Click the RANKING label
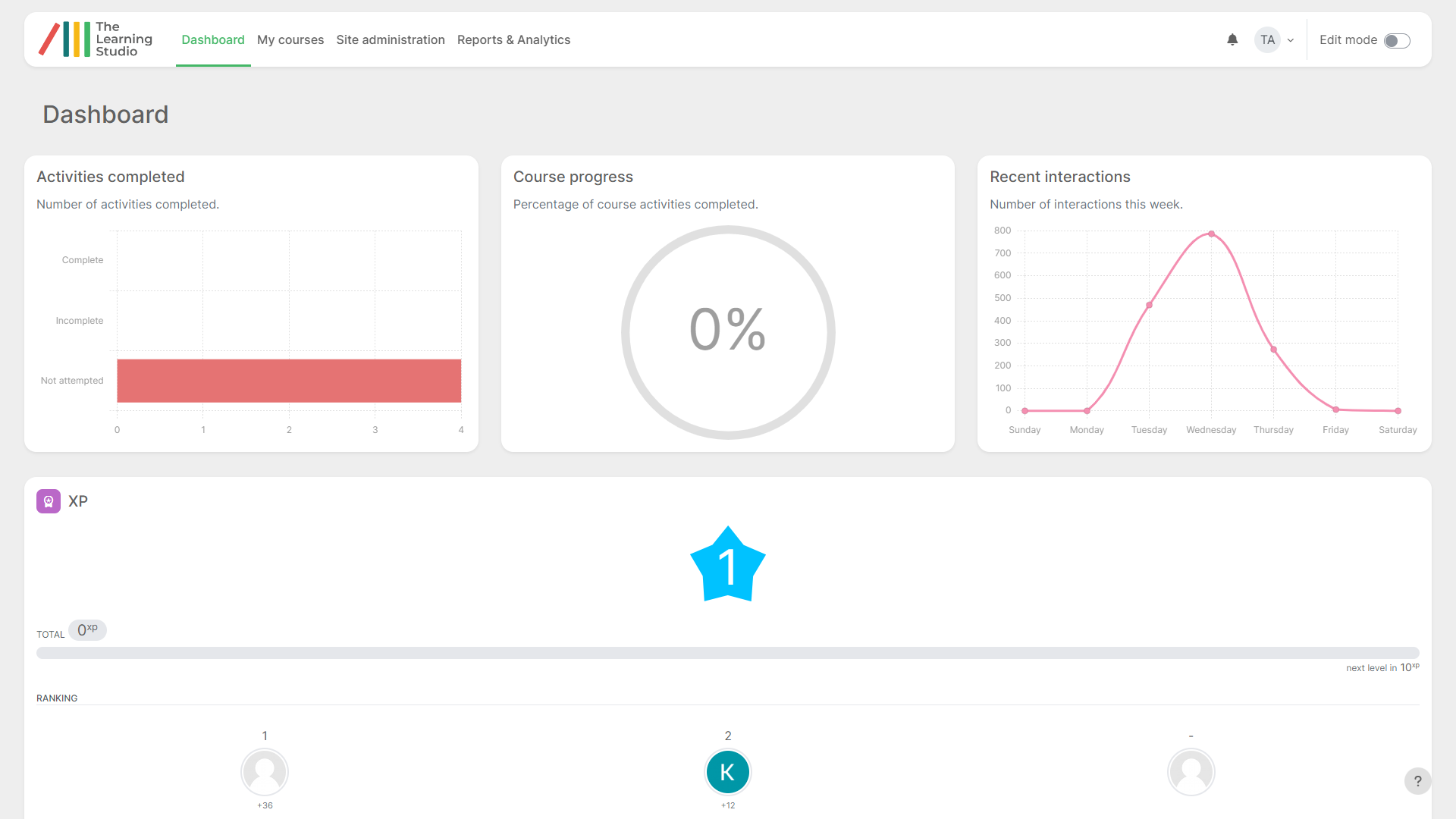Screen dimensions: 1456x819 (57, 698)
